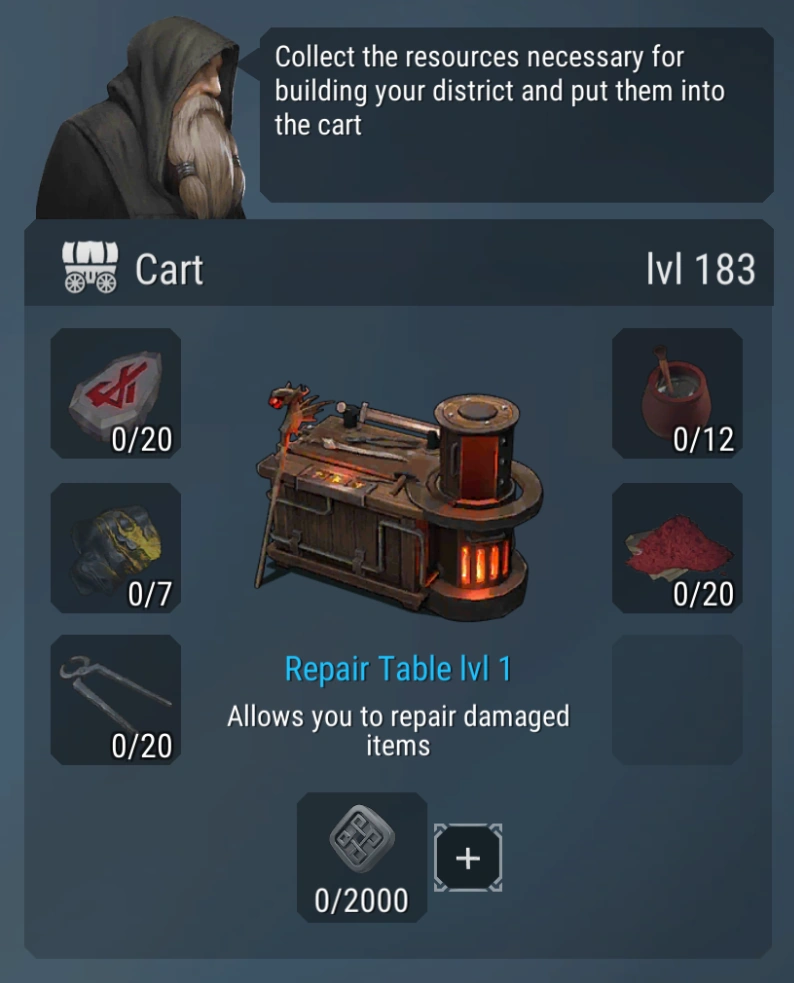Tap the elder's instruction speech bubble
Viewport: 794px width, 983px height.
click(516, 115)
